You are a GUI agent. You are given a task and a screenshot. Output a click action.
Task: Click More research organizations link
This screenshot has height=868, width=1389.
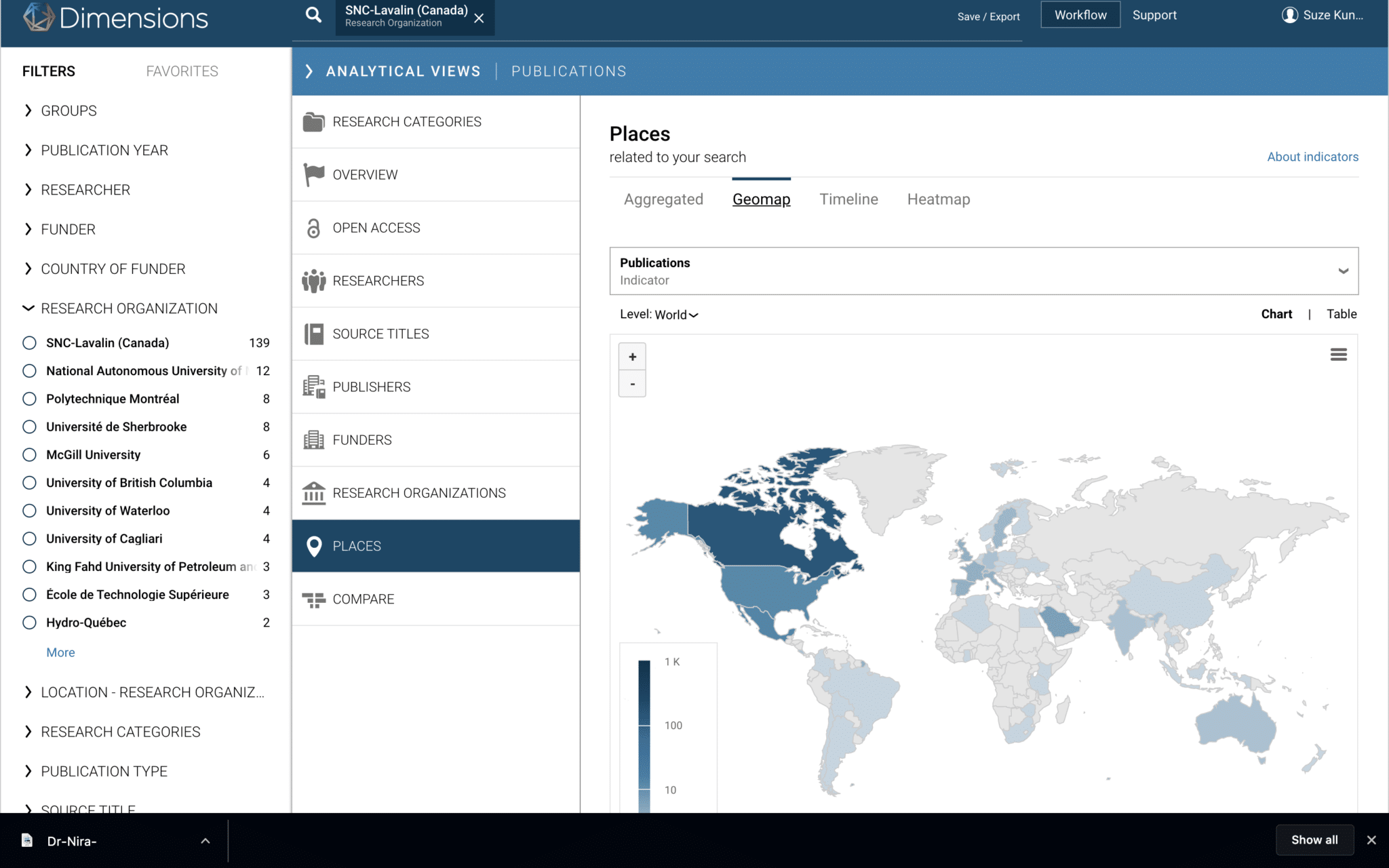(x=60, y=652)
